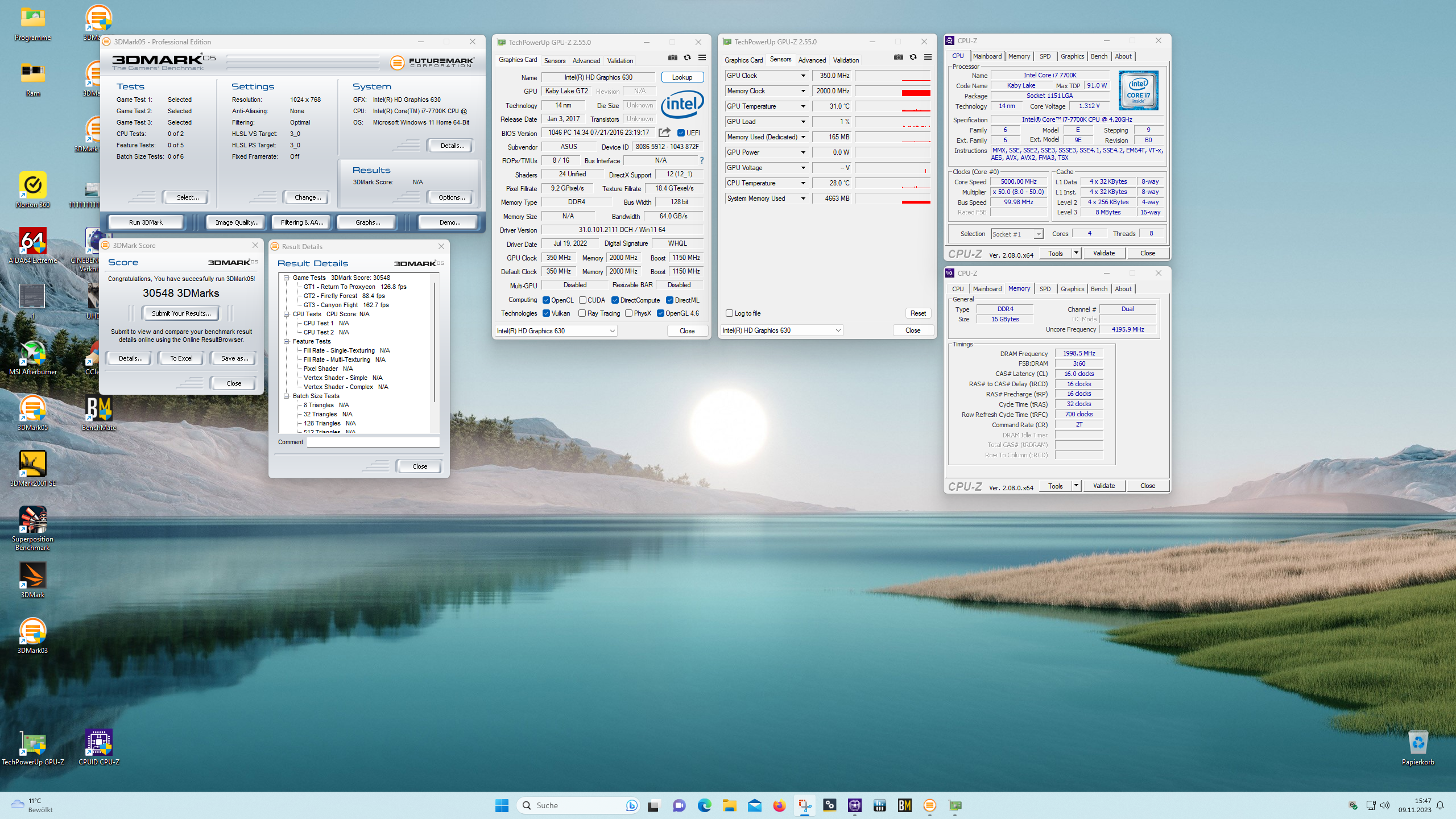Click the Memory Clock sensor graph
Image resolution: width=1456 pixels, height=819 pixels.
892,91
